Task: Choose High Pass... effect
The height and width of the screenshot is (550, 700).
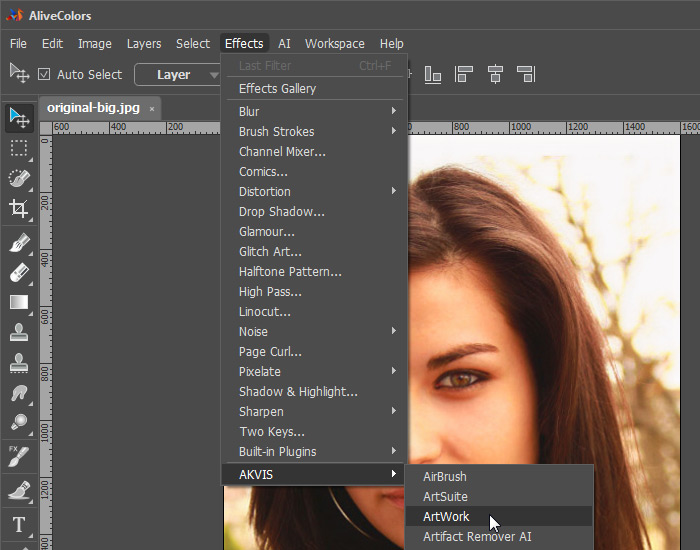Action: coord(315,292)
